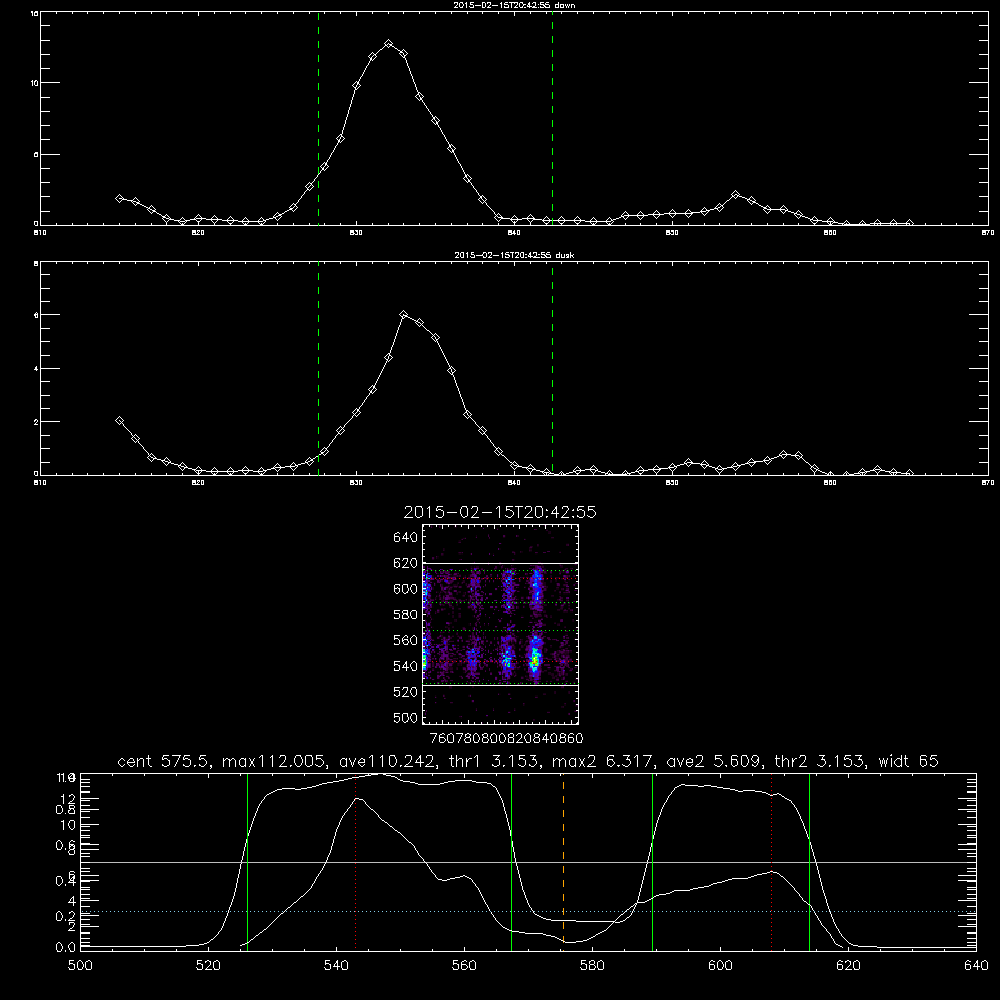Viewport: 1000px width, 1000px height.
Task: Click the highest diamond point on the dawn curve
Action: (x=388, y=43)
